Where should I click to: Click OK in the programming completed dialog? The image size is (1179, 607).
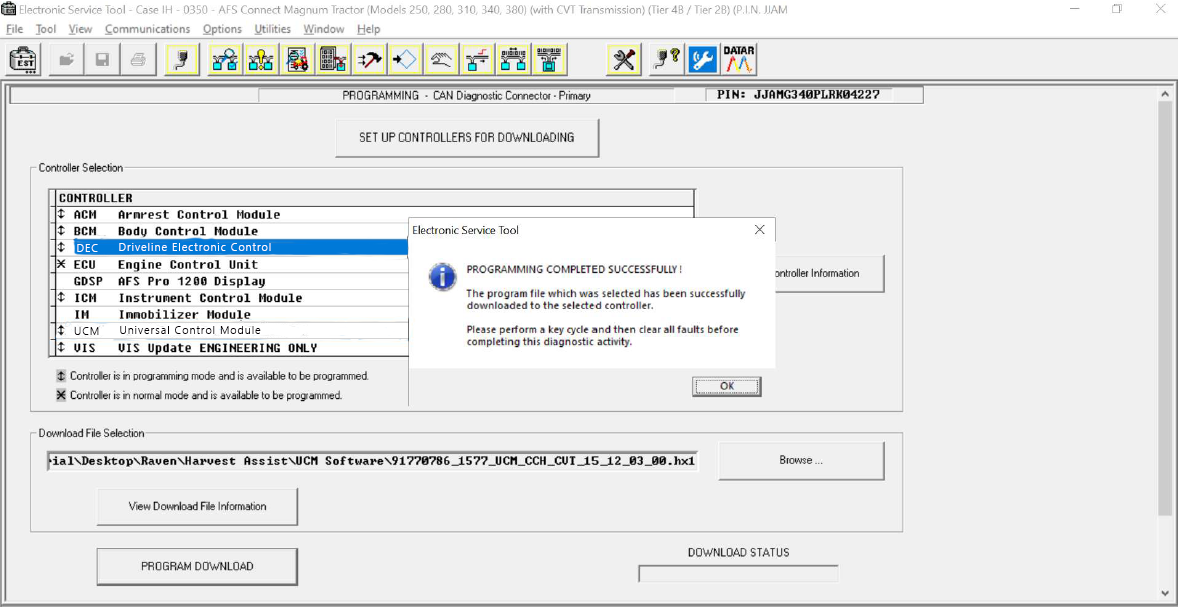[x=726, y=386]
